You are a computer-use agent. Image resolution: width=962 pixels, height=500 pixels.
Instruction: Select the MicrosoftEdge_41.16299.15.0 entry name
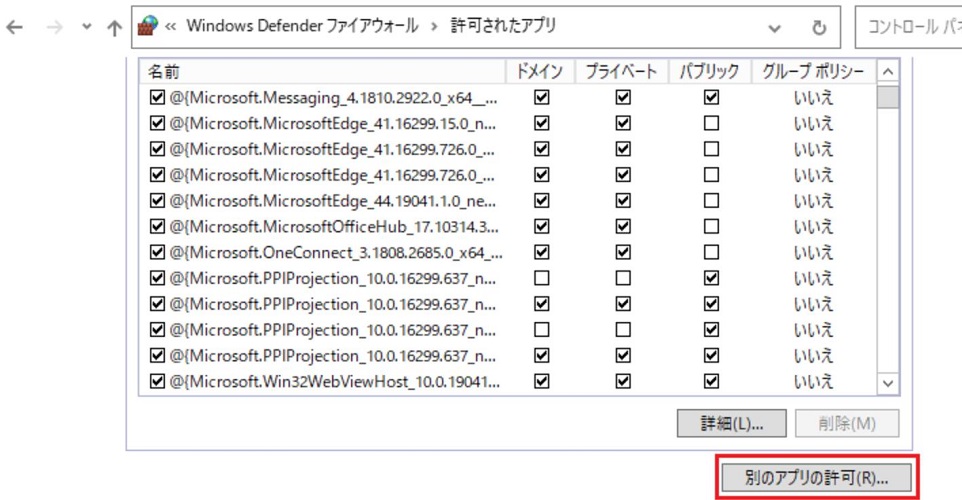pyautogui.click(x=333, y=124)
